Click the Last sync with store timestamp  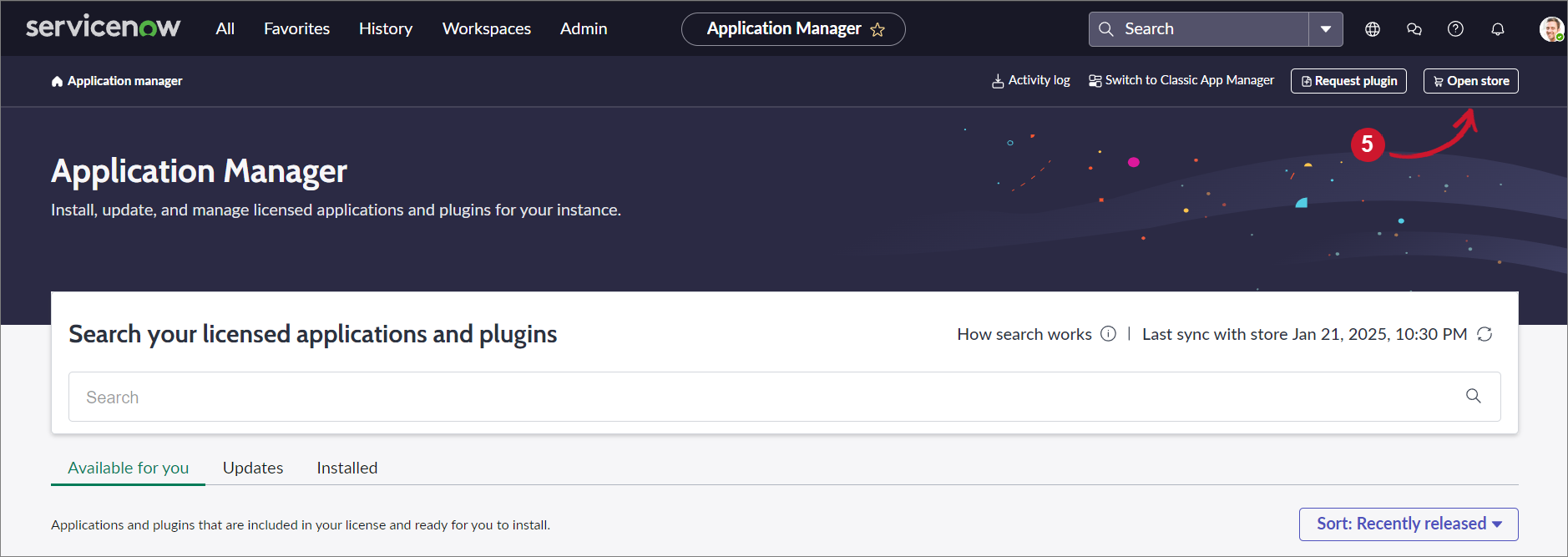pyautogui.click(x=1304, y=334)
